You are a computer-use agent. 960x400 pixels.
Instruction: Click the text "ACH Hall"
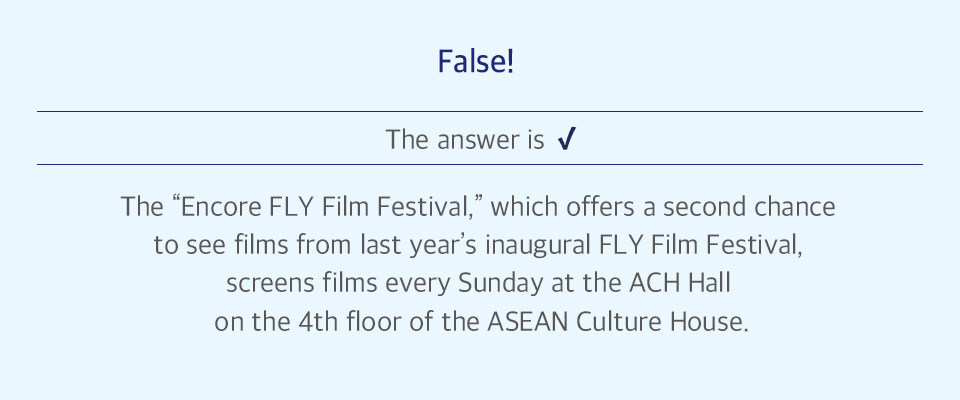coord(681,284)
